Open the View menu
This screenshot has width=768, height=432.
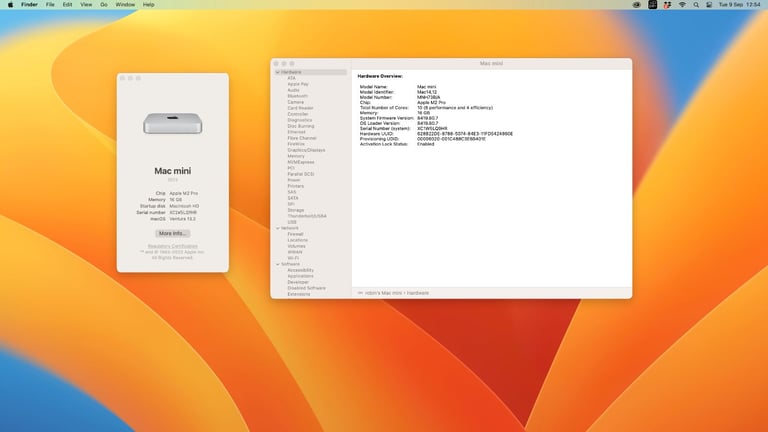[86, 4]
